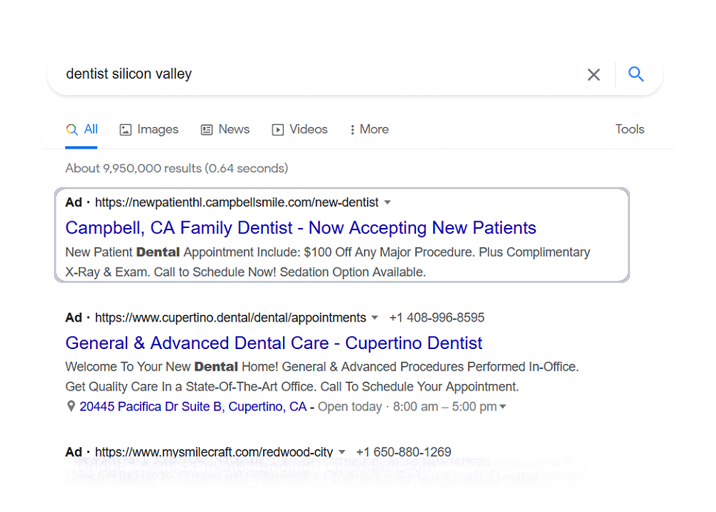The height and width of the screenshot is (512, 716).
Task: Click the News tab newspaper icon
Action: [x=206, y=130]
